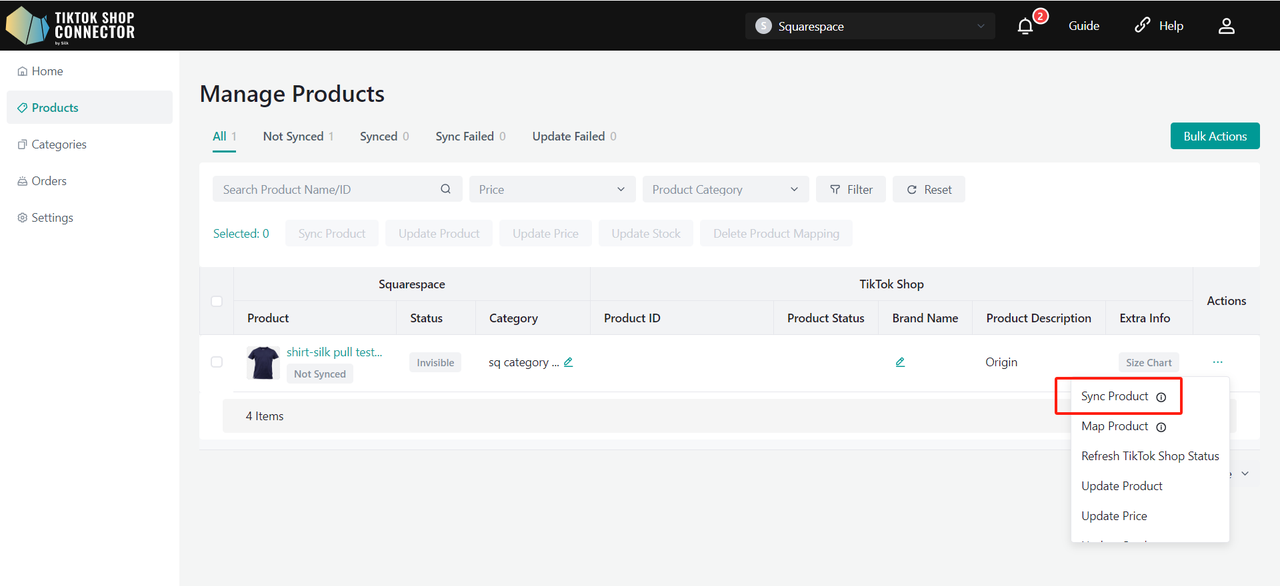Click the navy shirt product thumbnail

pos(263,362)
